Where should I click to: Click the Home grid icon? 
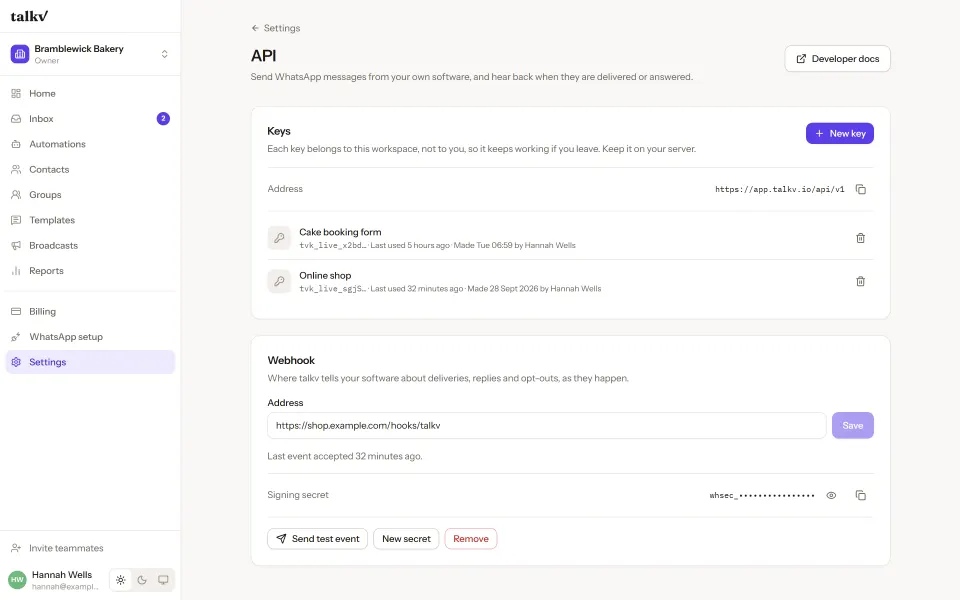16,94
